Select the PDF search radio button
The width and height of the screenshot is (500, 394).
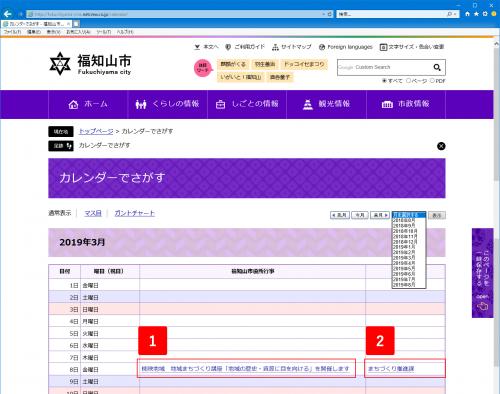432,81
